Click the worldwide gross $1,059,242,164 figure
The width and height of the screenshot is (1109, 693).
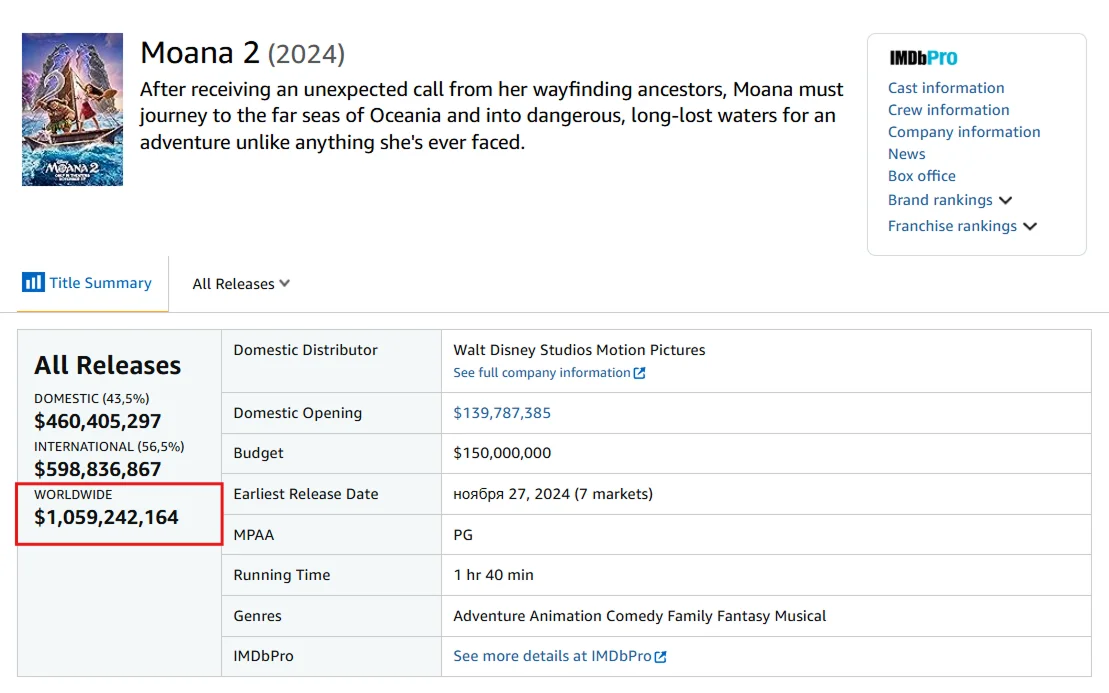pyautogui.click(x=106, y=518)
